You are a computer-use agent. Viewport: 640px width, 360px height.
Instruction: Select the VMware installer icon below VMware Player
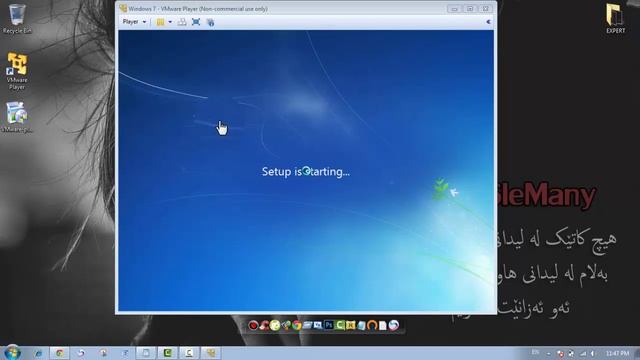tap(17, 117)
